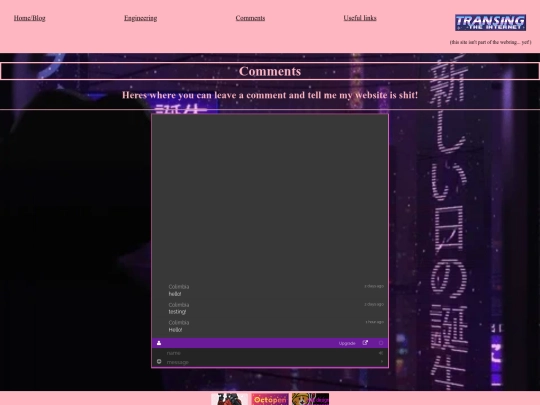This screenshot has width=540, height=405.
Task: Click the dog-with-hat footer badge
Action: tap(310, 399)
